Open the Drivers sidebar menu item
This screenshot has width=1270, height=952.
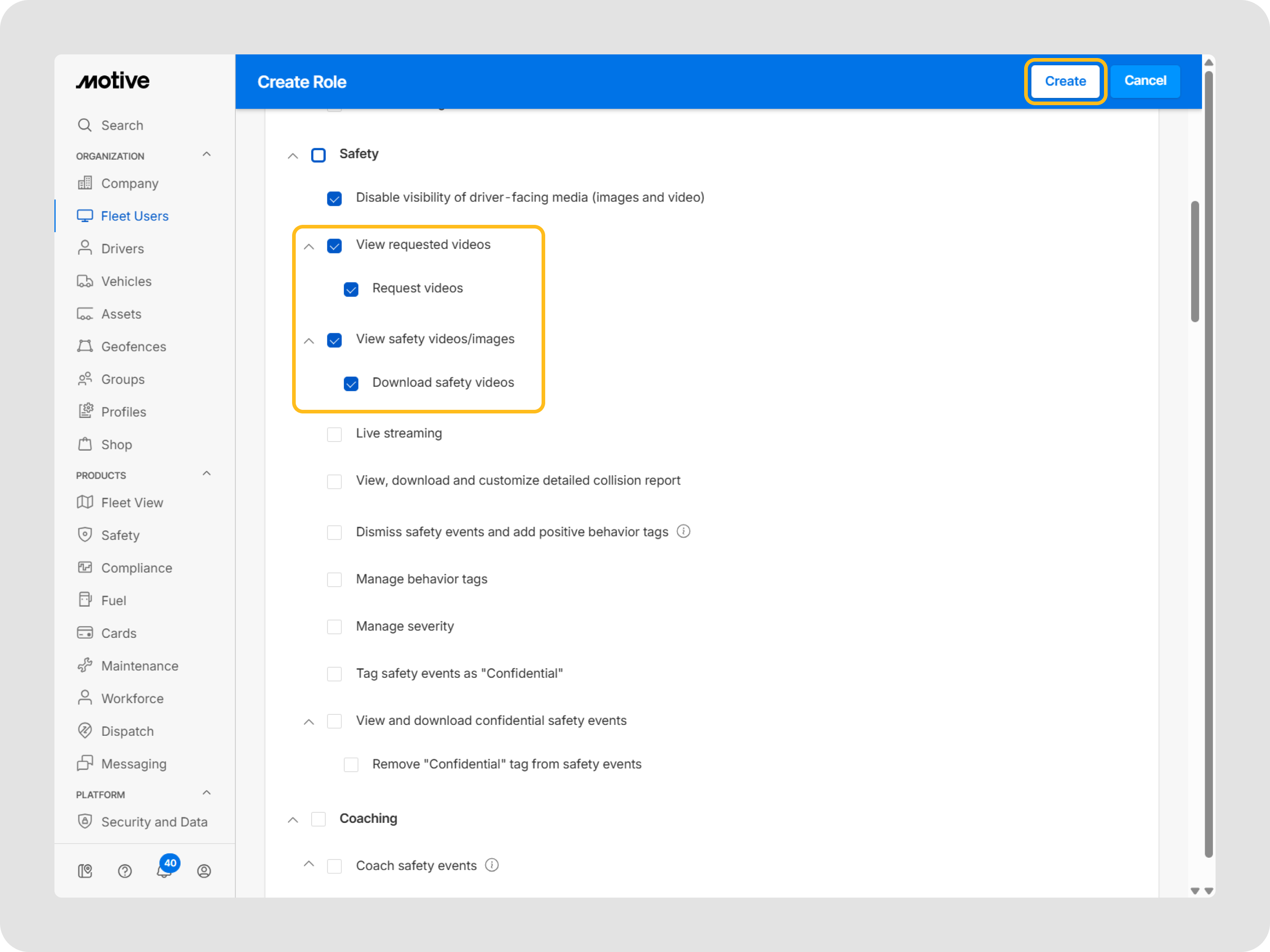coord(122,248)
